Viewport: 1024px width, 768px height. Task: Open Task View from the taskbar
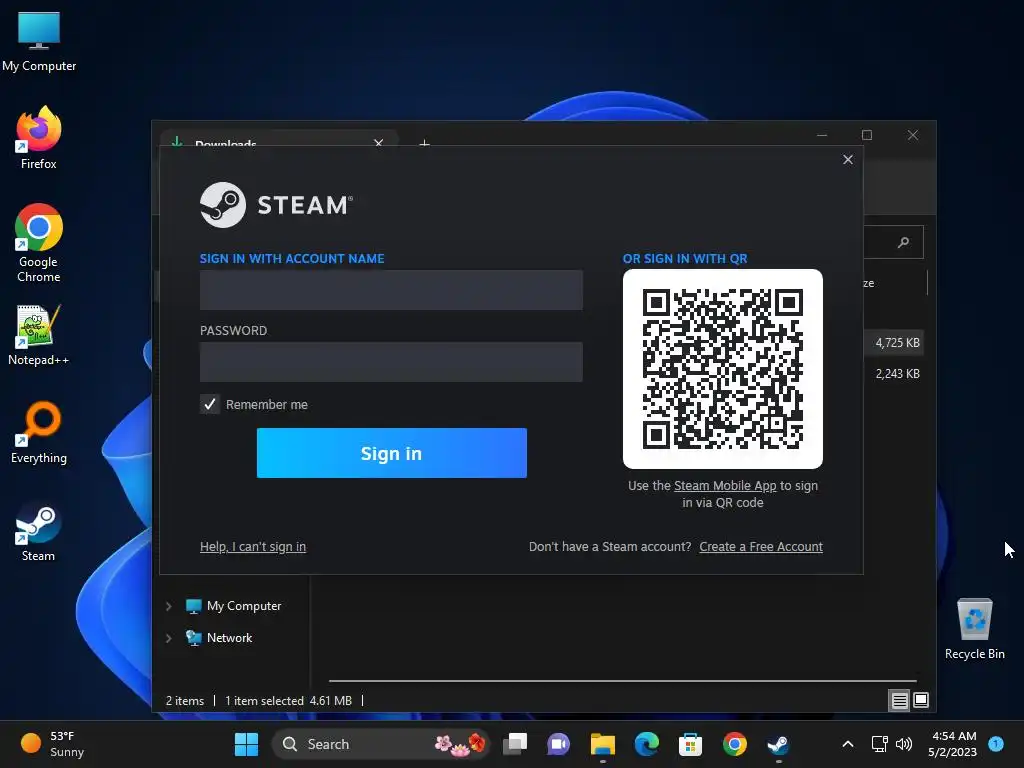(515, 744)
